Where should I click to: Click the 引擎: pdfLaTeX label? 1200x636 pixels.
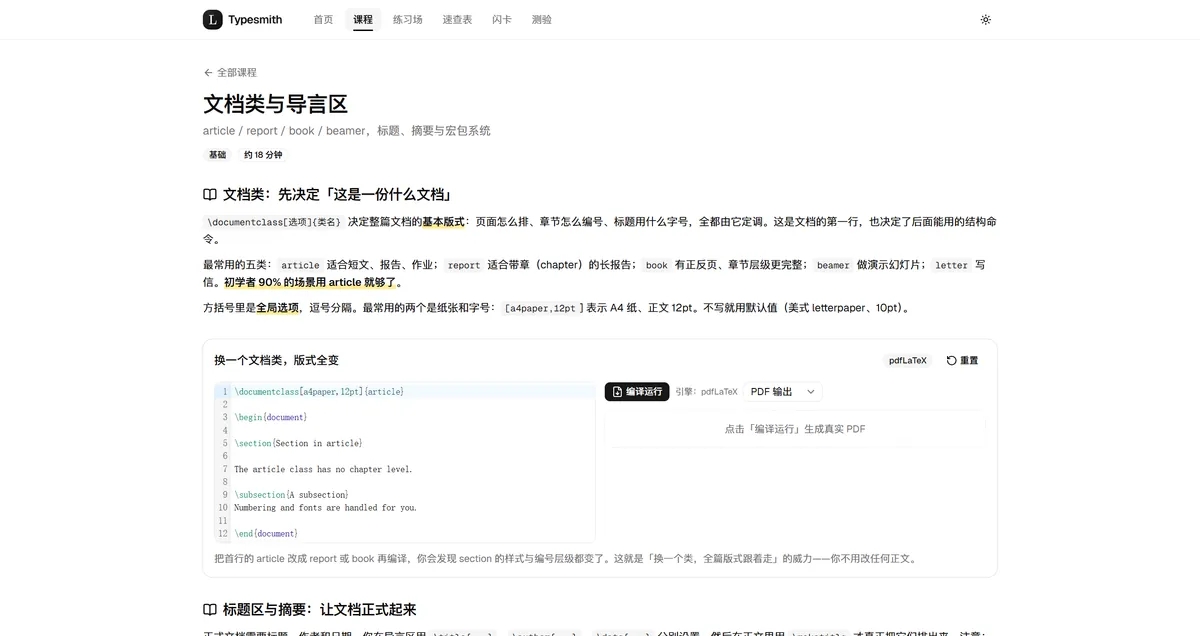706,392
